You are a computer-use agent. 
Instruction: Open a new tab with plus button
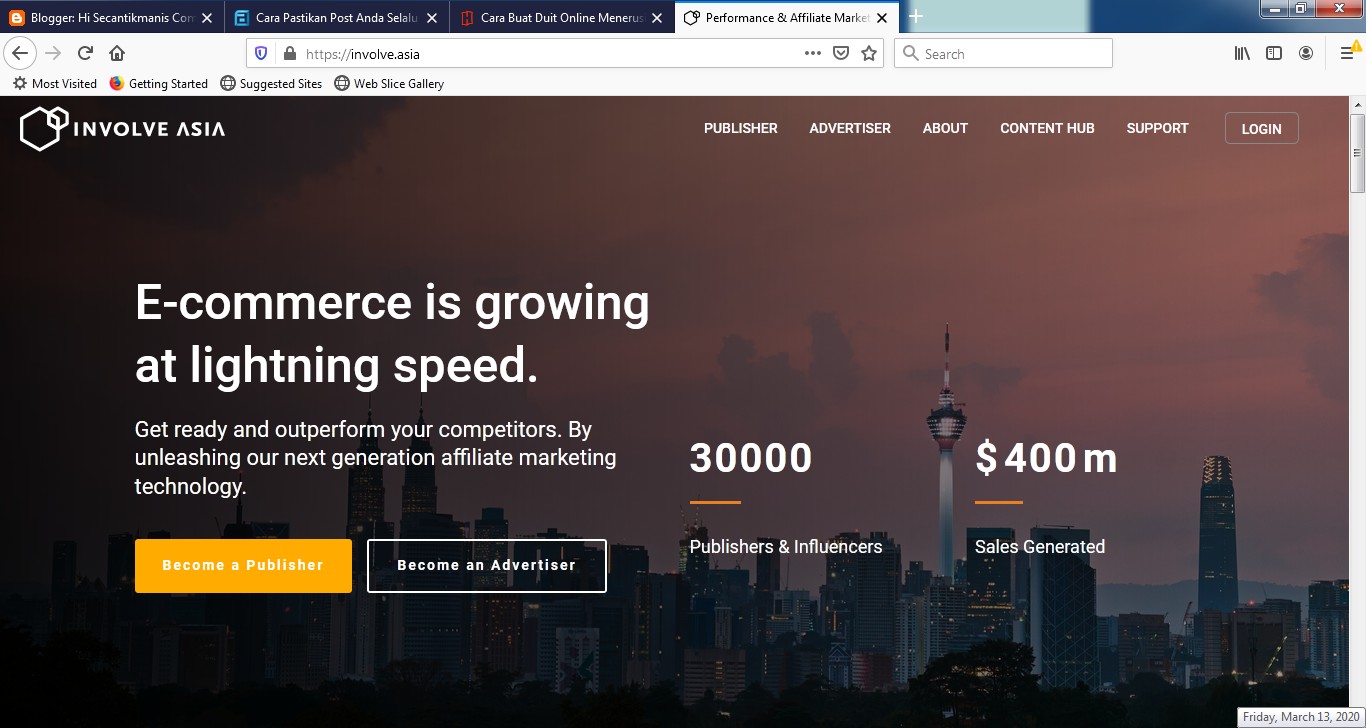pyautogui.click(x=915, y=17)
